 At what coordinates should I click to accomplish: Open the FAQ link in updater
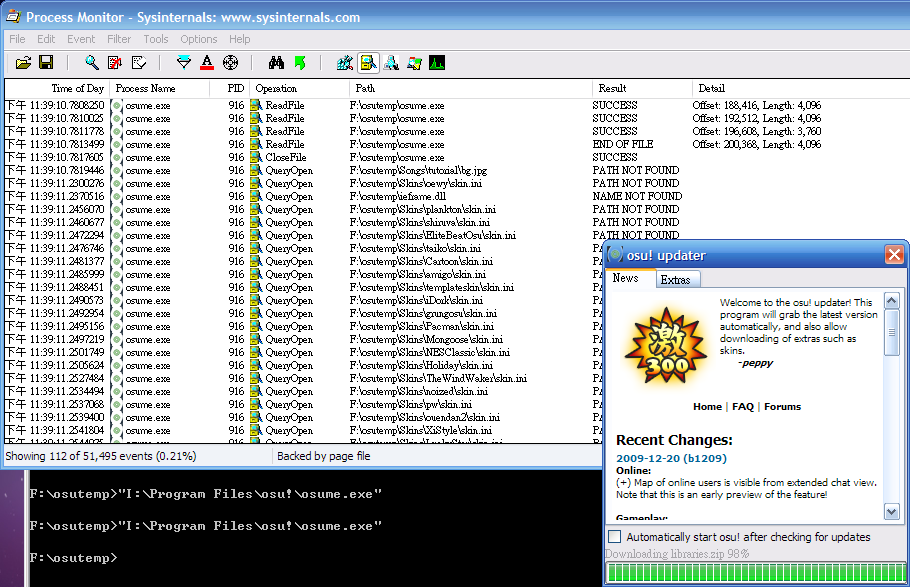coord(743,406)
